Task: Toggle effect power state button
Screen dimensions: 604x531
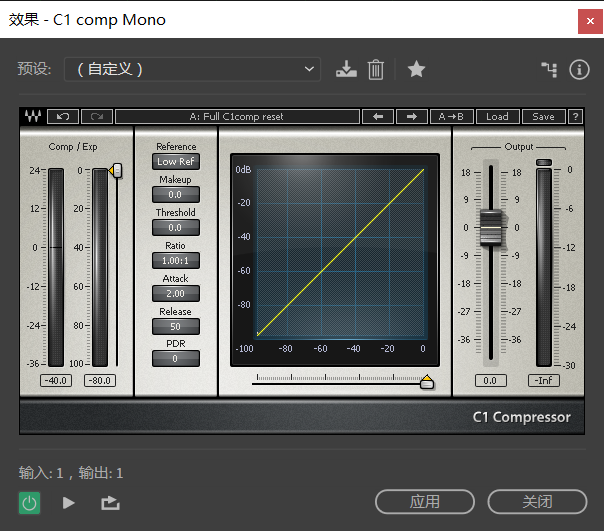Action: [x=30, y=503]
